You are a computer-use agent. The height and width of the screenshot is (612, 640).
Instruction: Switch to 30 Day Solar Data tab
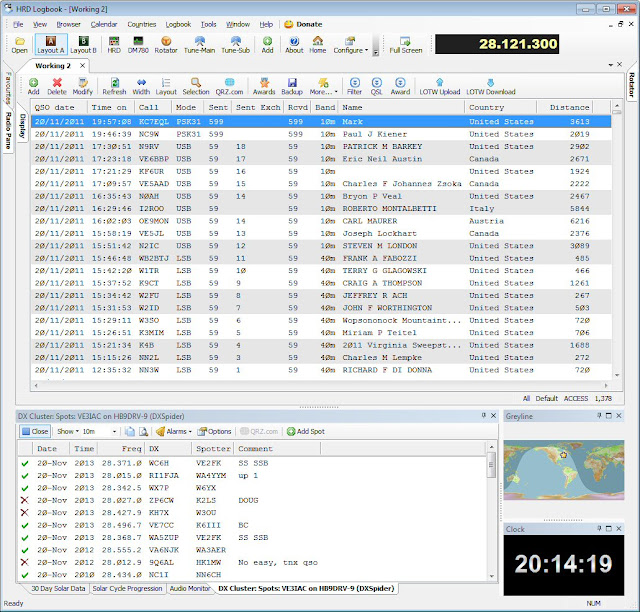[58, 588]
